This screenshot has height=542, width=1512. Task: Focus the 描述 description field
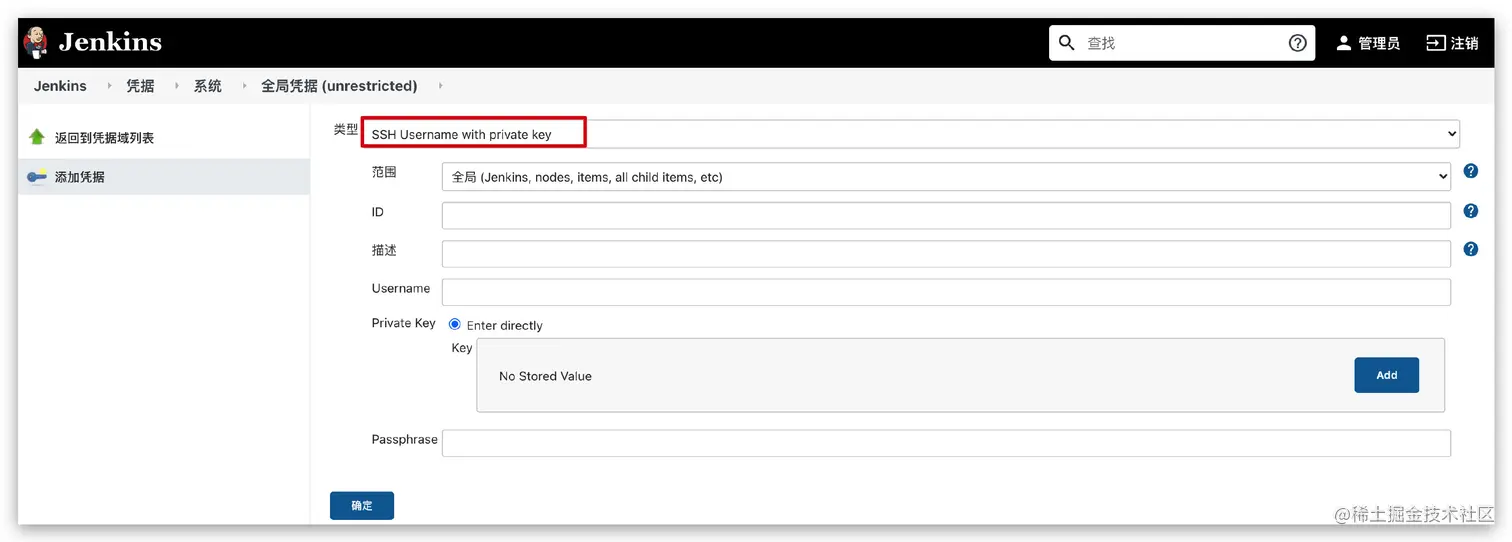pos(946,254)
